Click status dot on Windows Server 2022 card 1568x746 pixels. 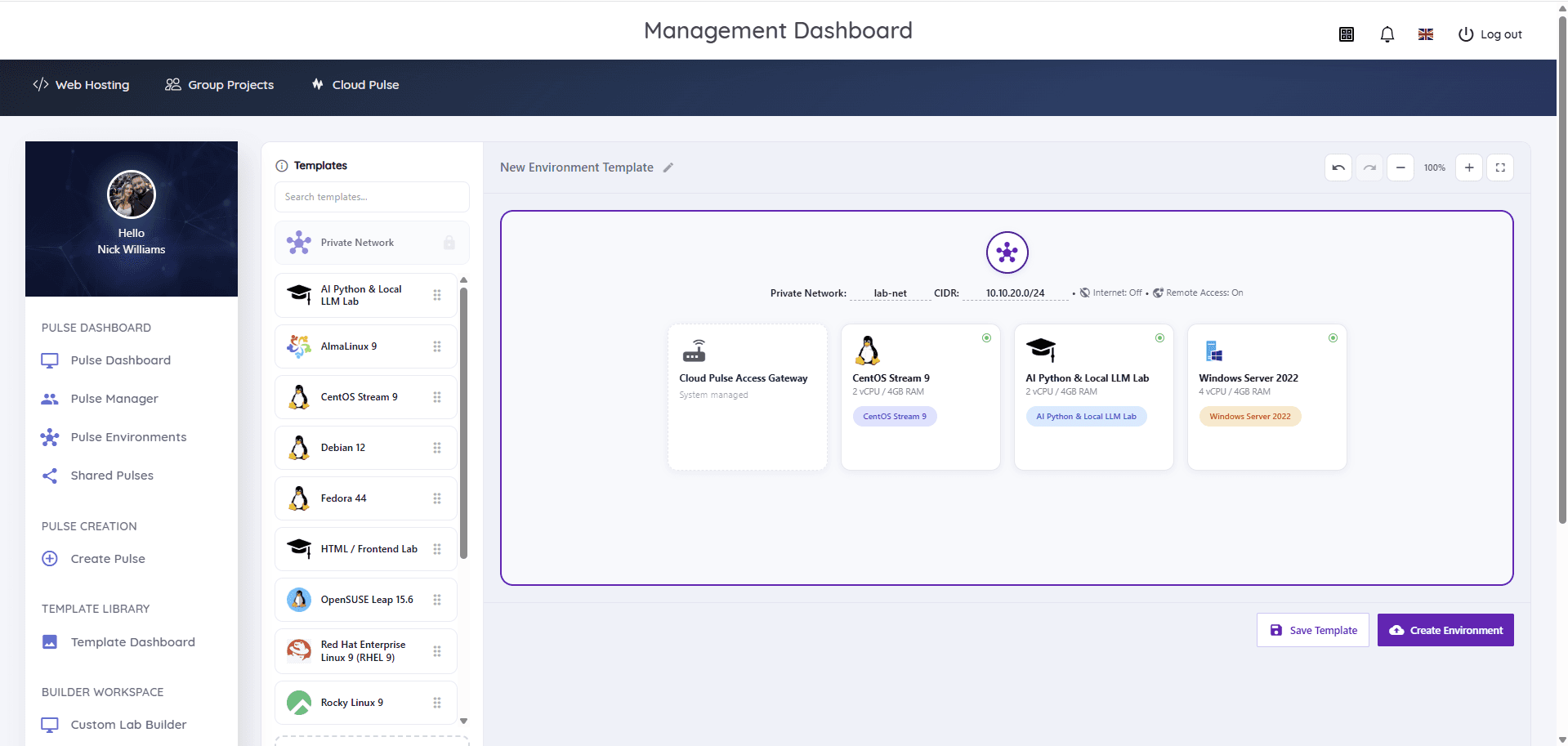(1333, 337)
